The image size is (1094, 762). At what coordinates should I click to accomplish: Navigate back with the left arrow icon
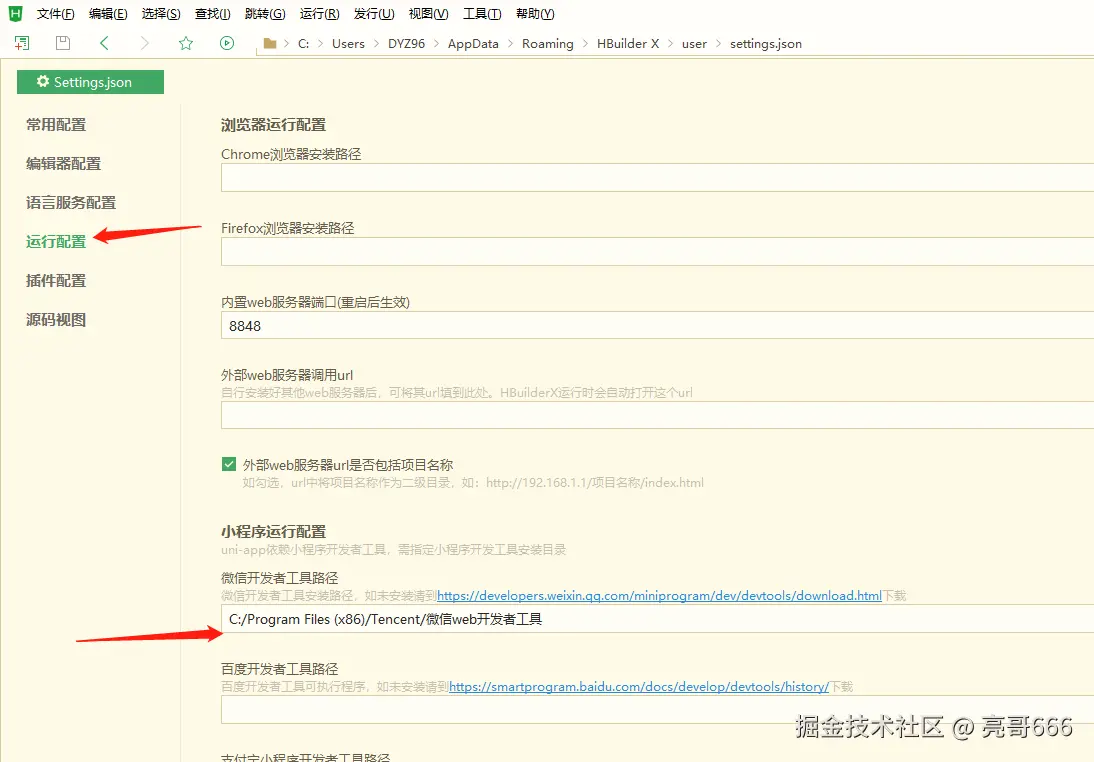pos(104,43)
